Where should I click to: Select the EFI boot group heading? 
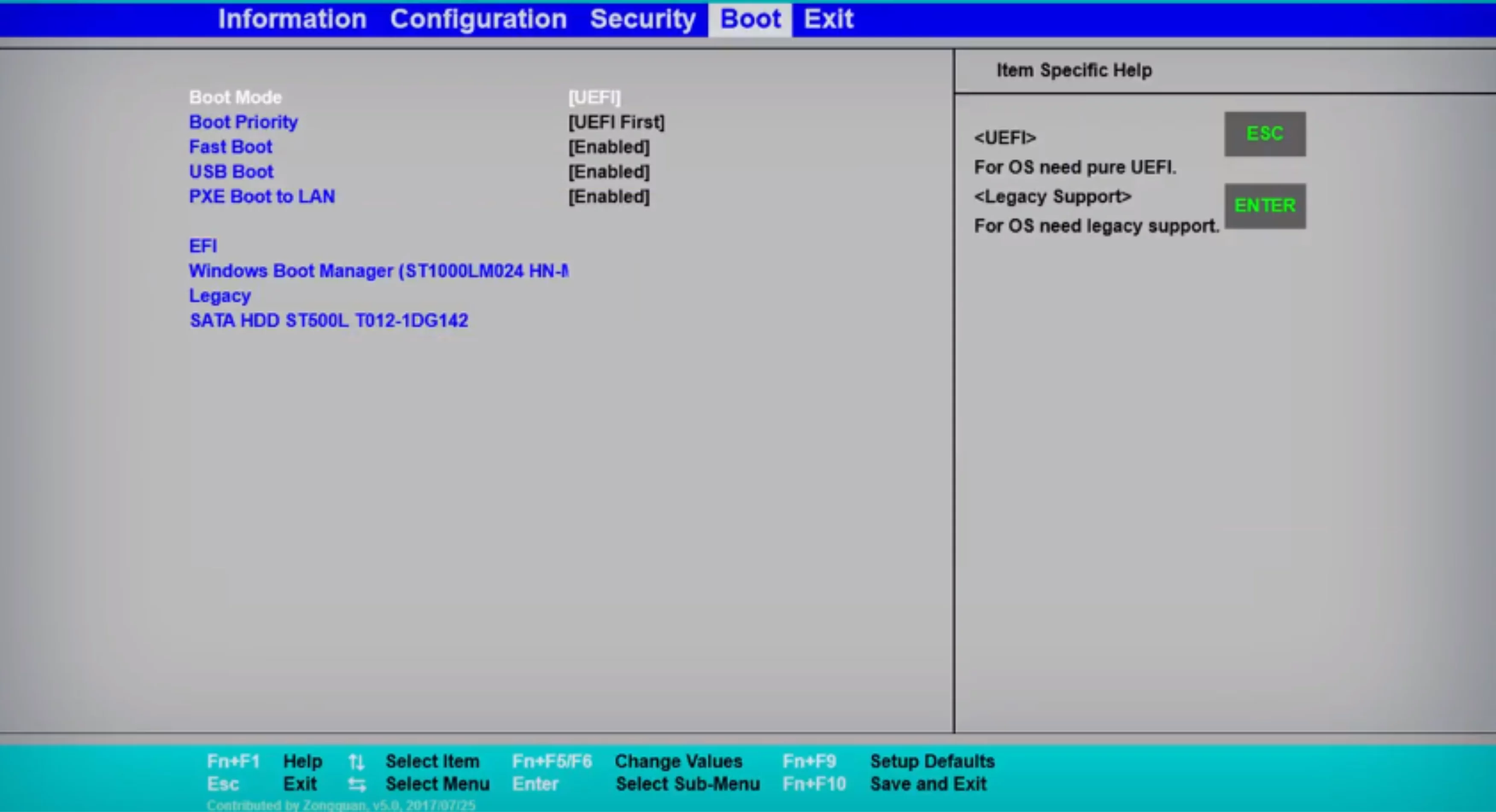coord(203,246)
